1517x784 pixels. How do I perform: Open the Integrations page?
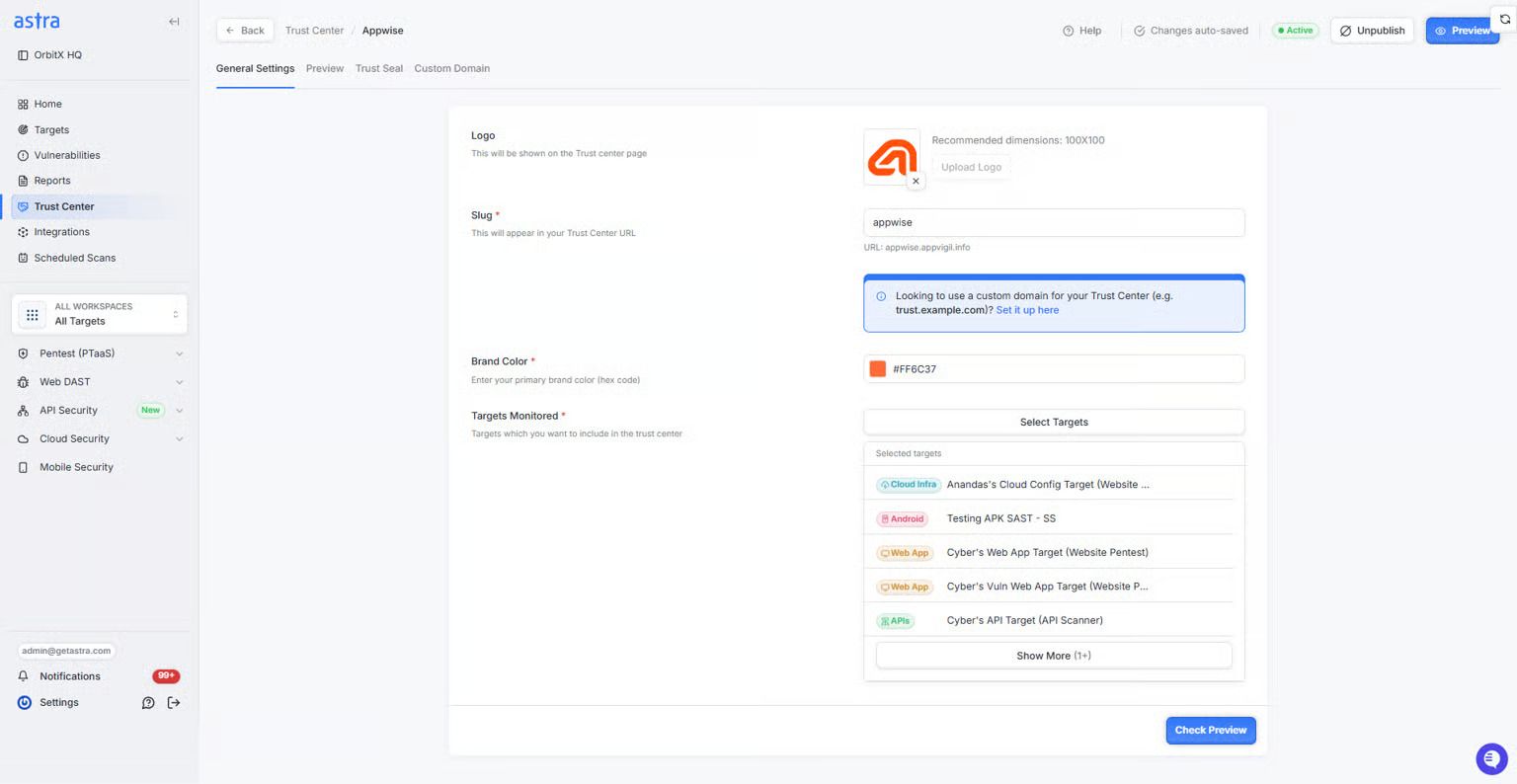(61, 232)
